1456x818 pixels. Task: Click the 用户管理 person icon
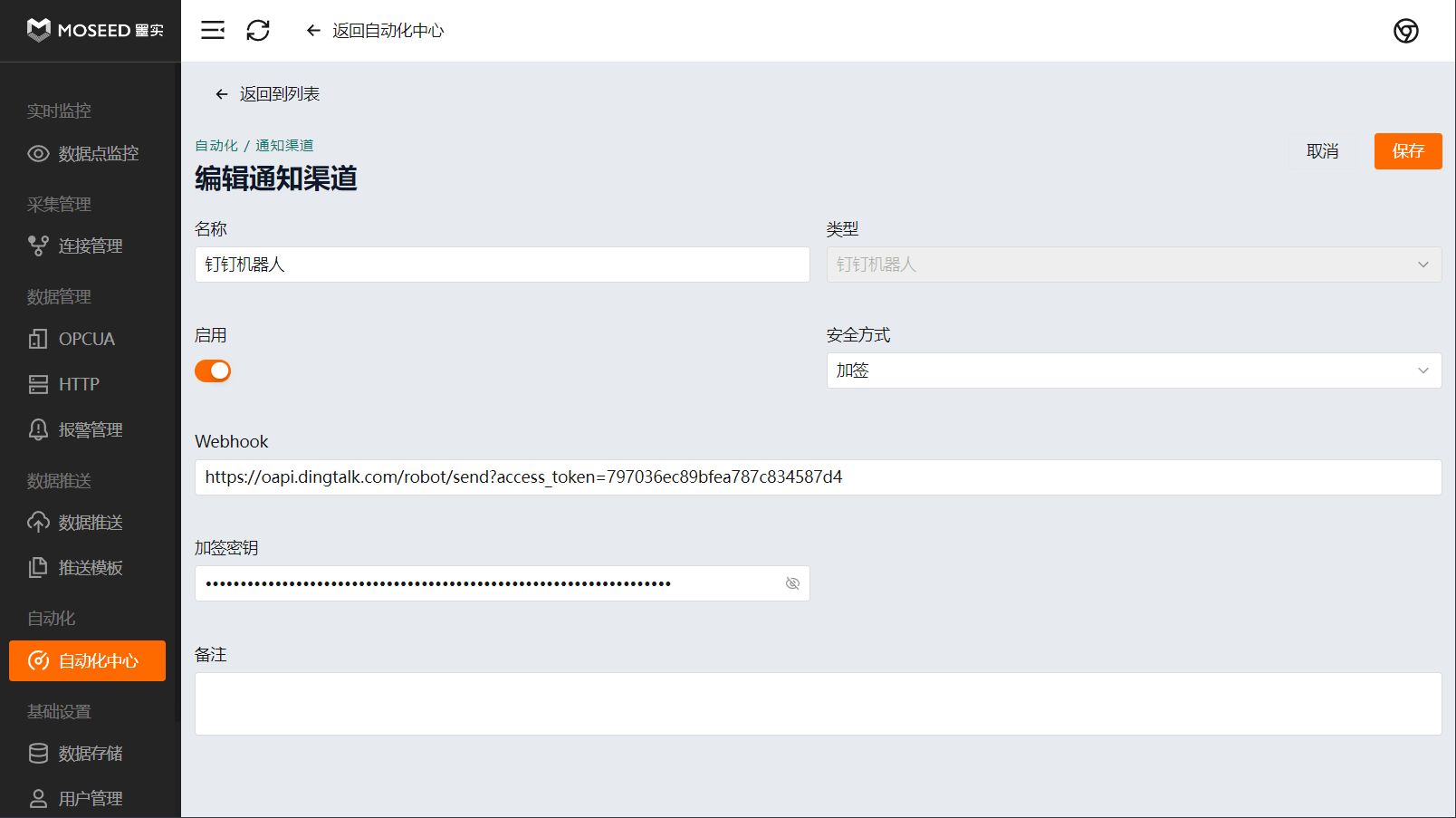coord(38,799)
